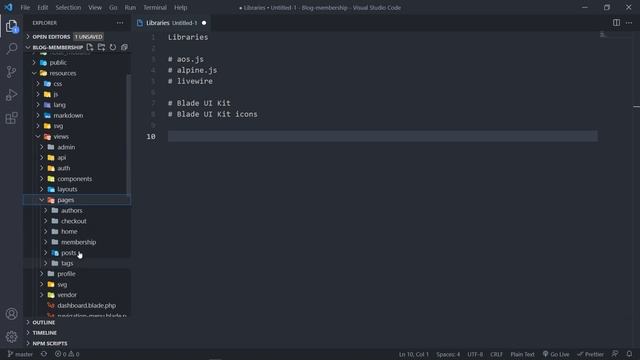
Task: Open the Extensions view
Action: click(x=11, y=118)
